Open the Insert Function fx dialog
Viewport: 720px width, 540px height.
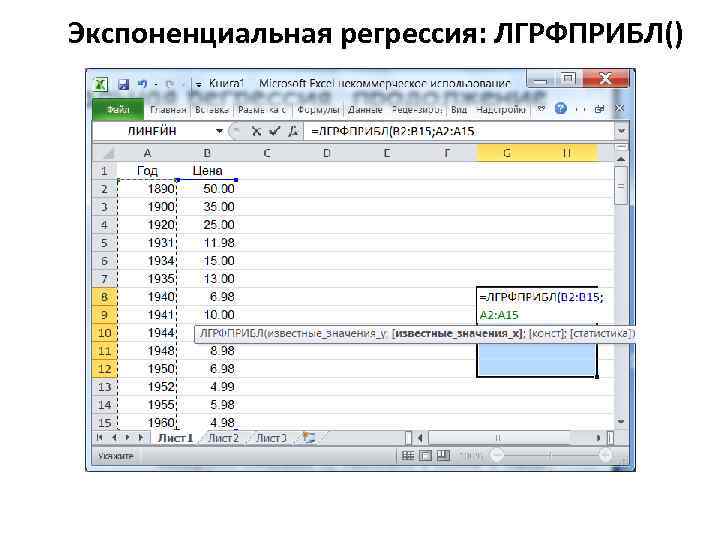[x=292, y=131]
